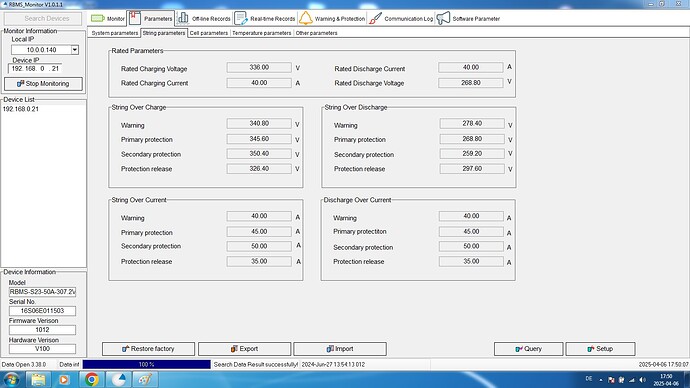Open File Explorer from the taskbar

tap(38, 380)
